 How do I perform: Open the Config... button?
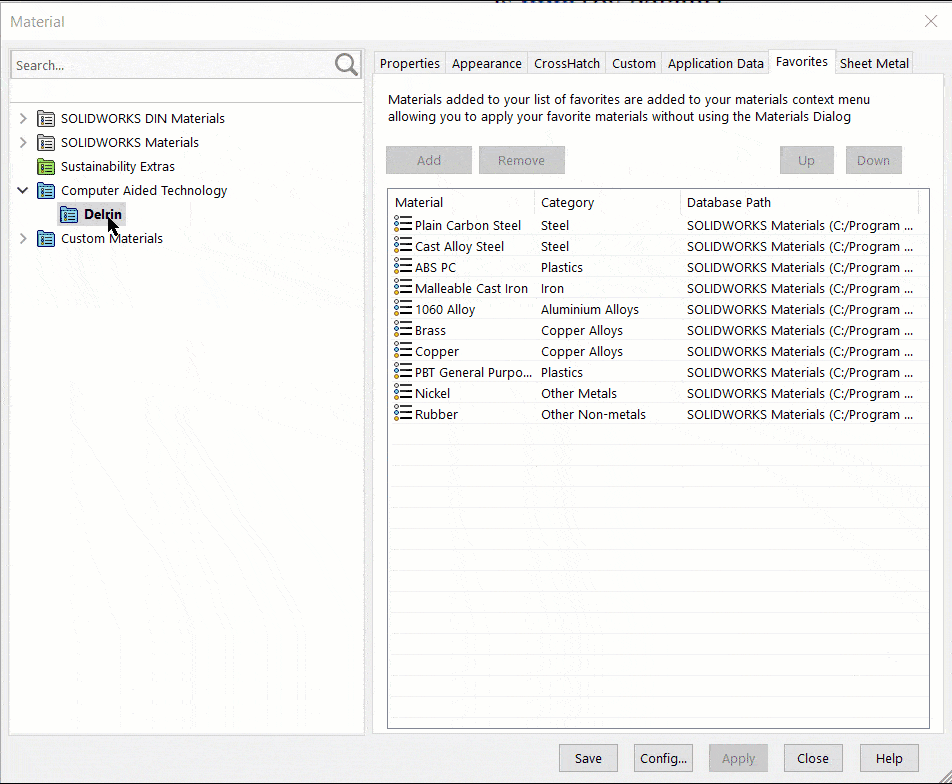(663, 758)
